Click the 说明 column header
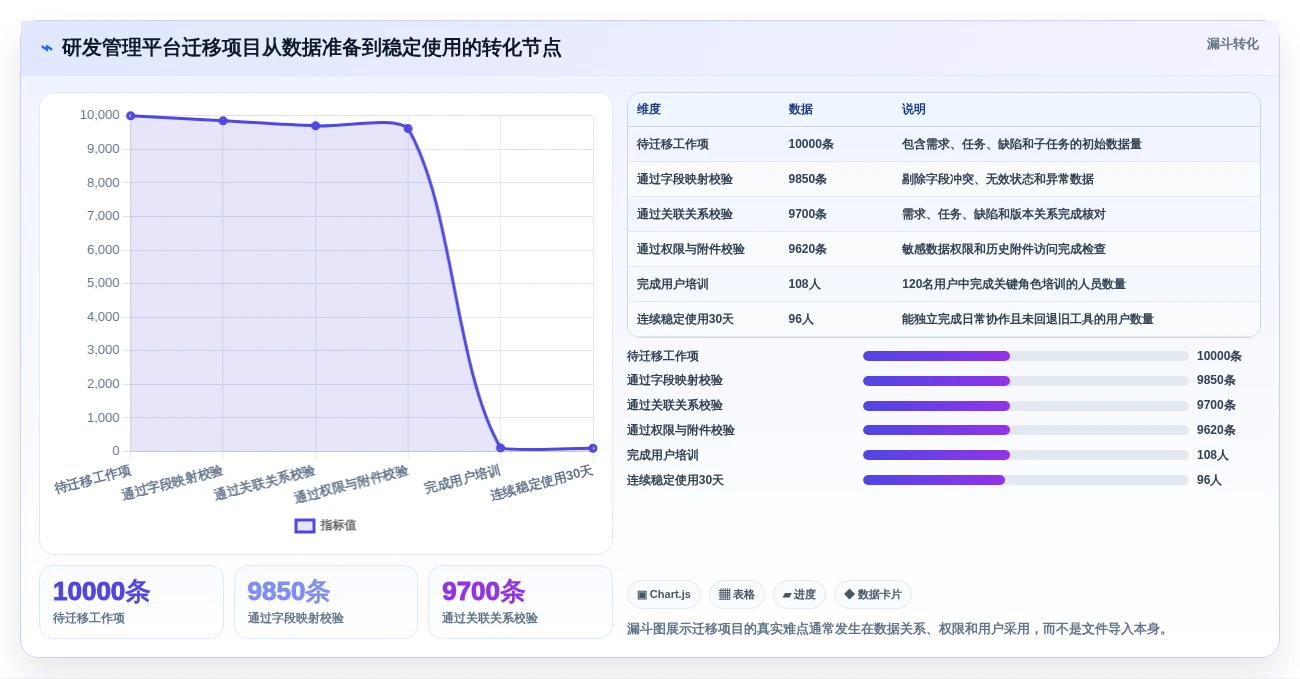1300x679 pixels. click(x=914, y=109)
